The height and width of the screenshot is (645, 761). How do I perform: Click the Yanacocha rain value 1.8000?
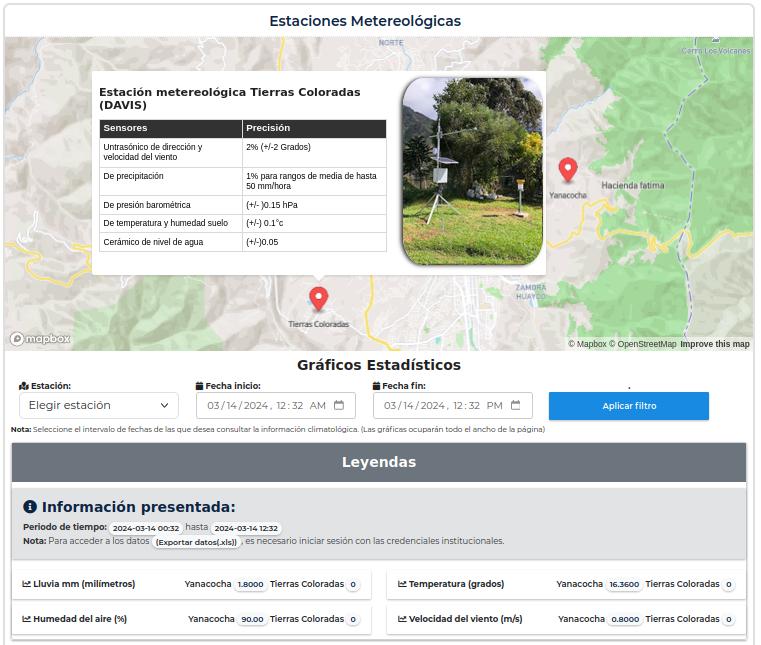click(250, 584)
